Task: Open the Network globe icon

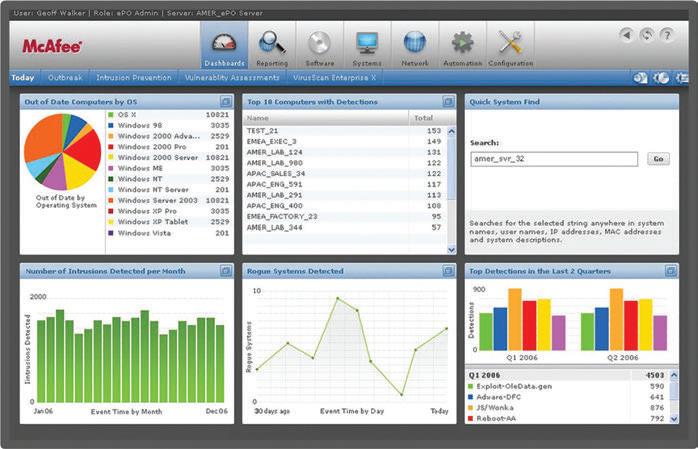Action: tap(414, 42)
